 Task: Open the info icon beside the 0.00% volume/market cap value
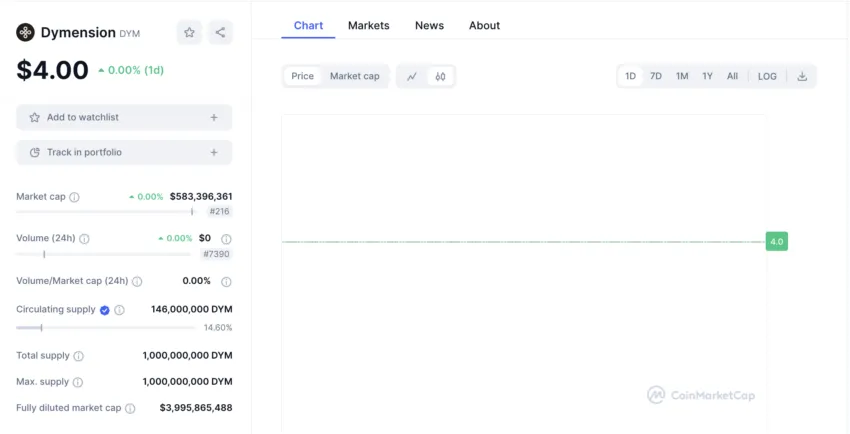coord(226,281)
